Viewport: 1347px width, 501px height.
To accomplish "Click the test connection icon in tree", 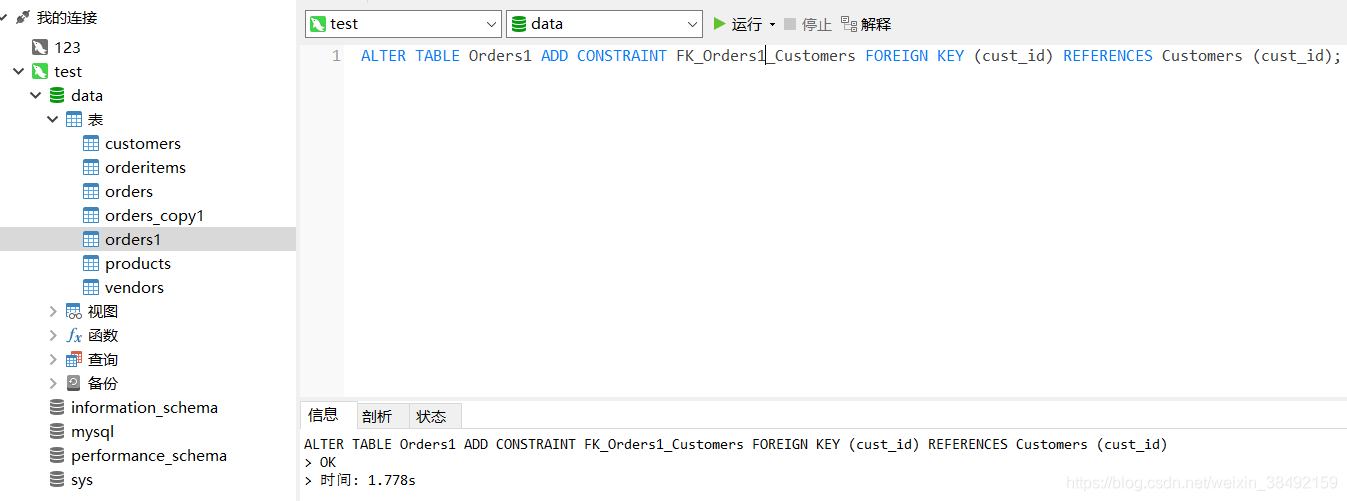I will (x=40, y=71).
